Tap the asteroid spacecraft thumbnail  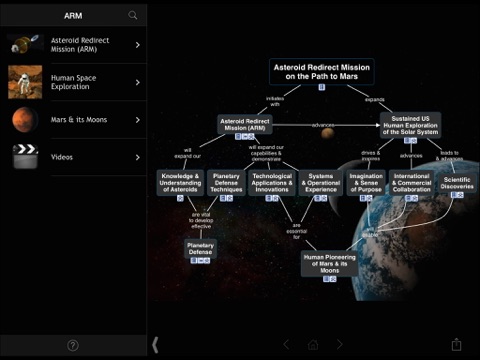point(25,44)
